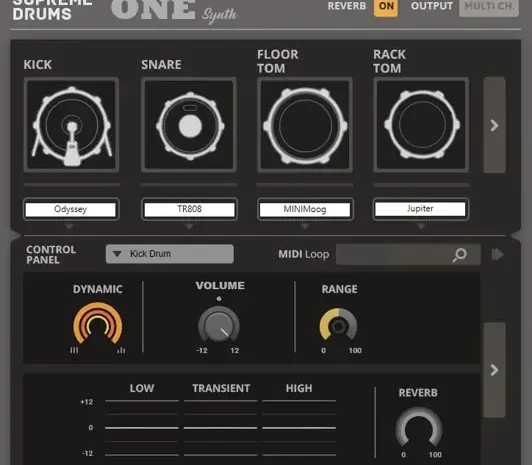Click the LOW EQ band zero line
Viewport: 532px width, 465px height.
[142, 428]
